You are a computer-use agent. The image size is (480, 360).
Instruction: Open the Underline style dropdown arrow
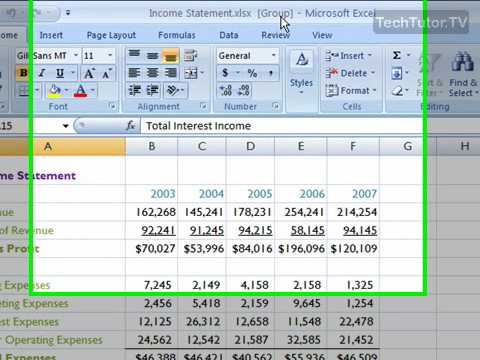(x=73, y=73)
